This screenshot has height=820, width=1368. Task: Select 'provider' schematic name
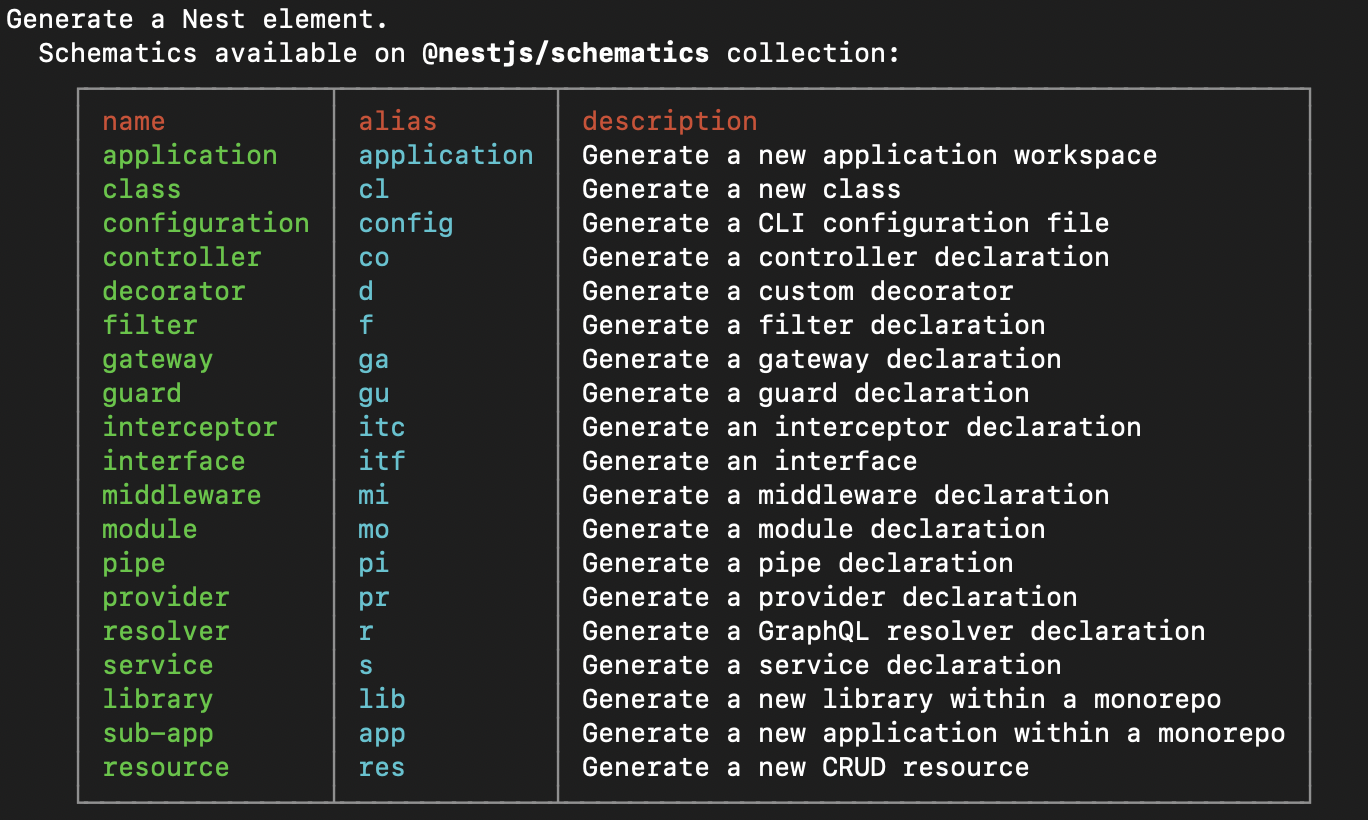click(166, 598)
